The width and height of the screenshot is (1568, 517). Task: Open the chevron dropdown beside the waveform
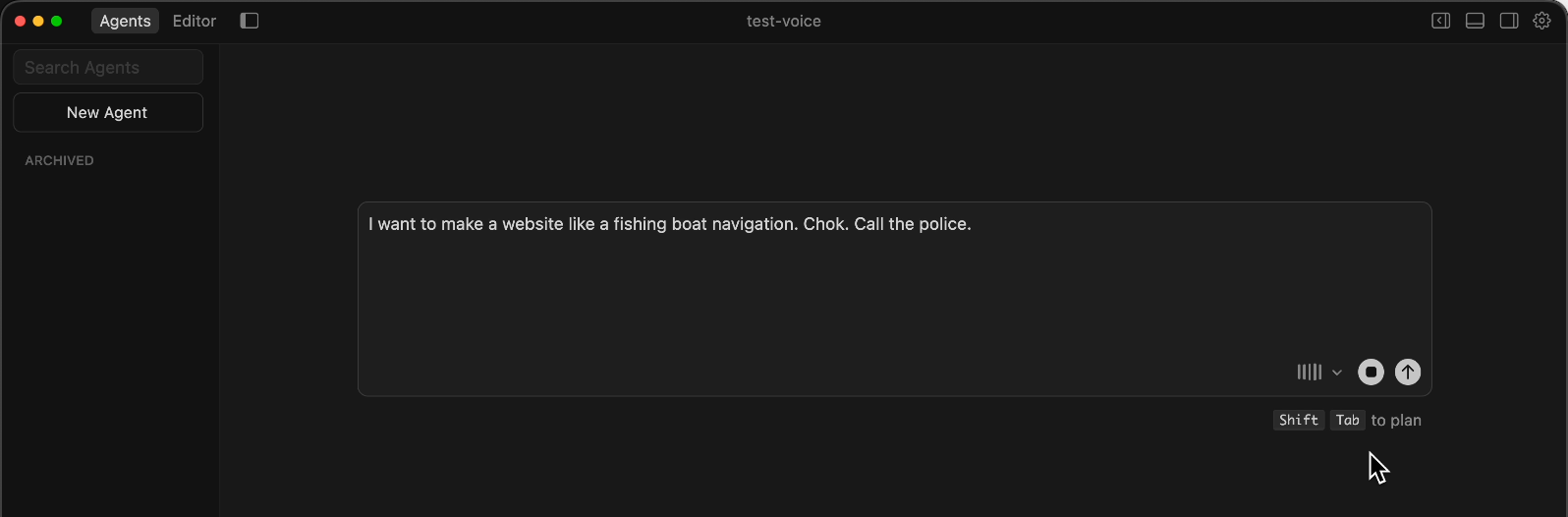pos(1337,373)
